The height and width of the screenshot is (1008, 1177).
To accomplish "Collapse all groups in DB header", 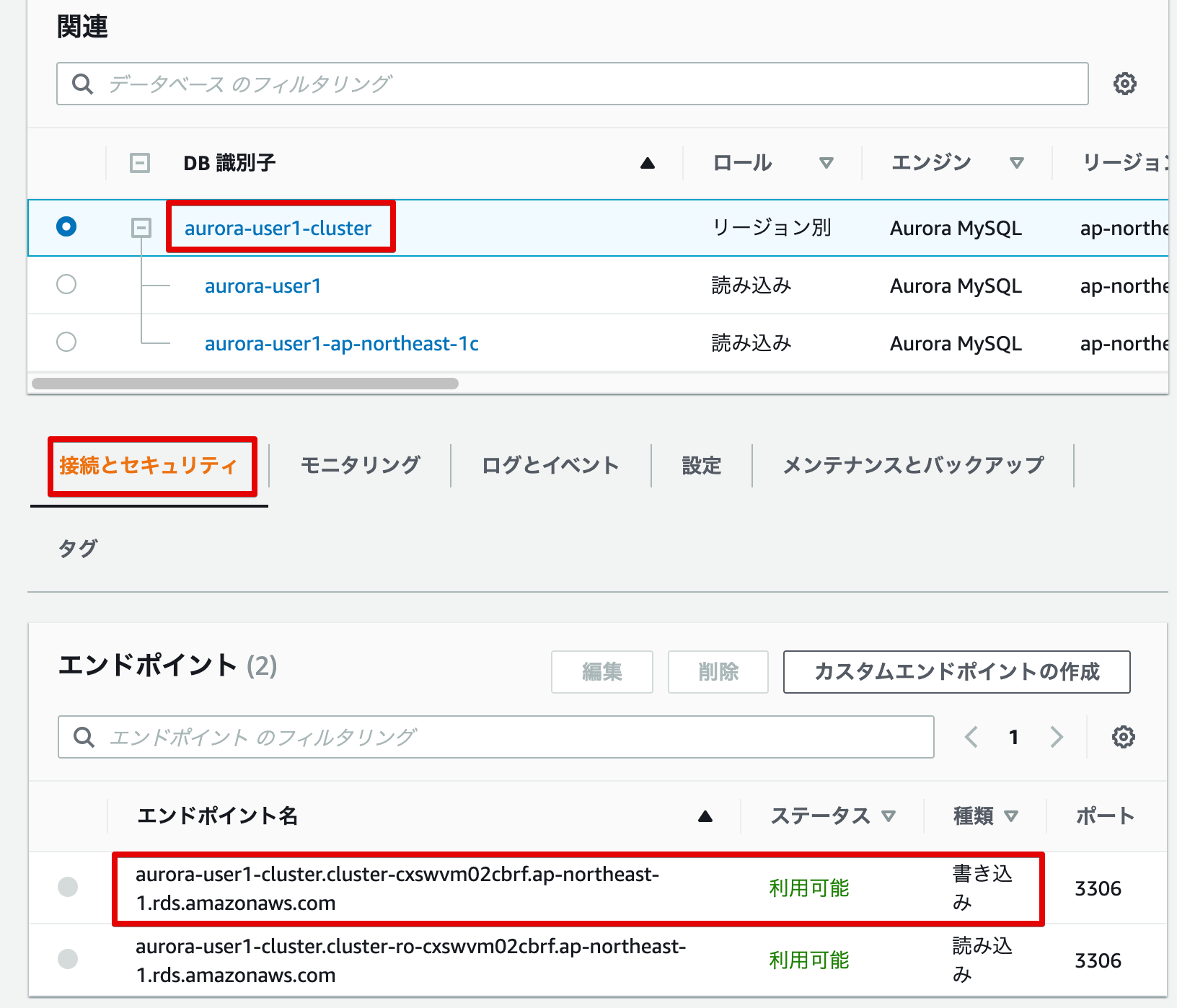I will [x=140, y=163].
